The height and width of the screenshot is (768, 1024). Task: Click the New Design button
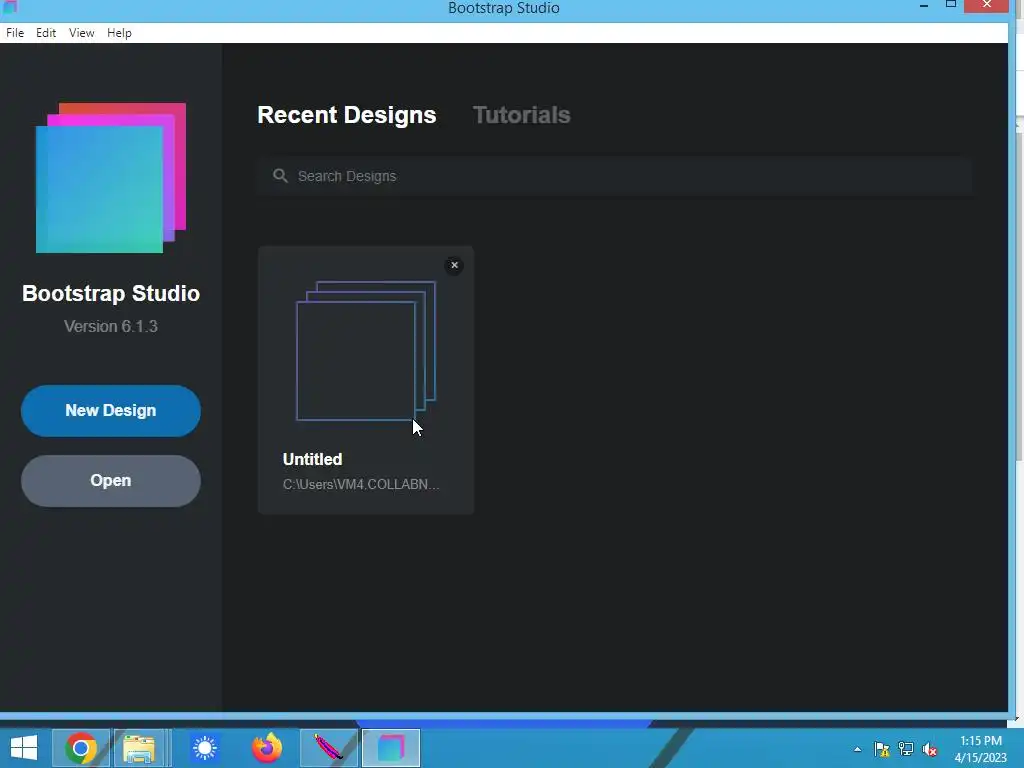(111, 411)
